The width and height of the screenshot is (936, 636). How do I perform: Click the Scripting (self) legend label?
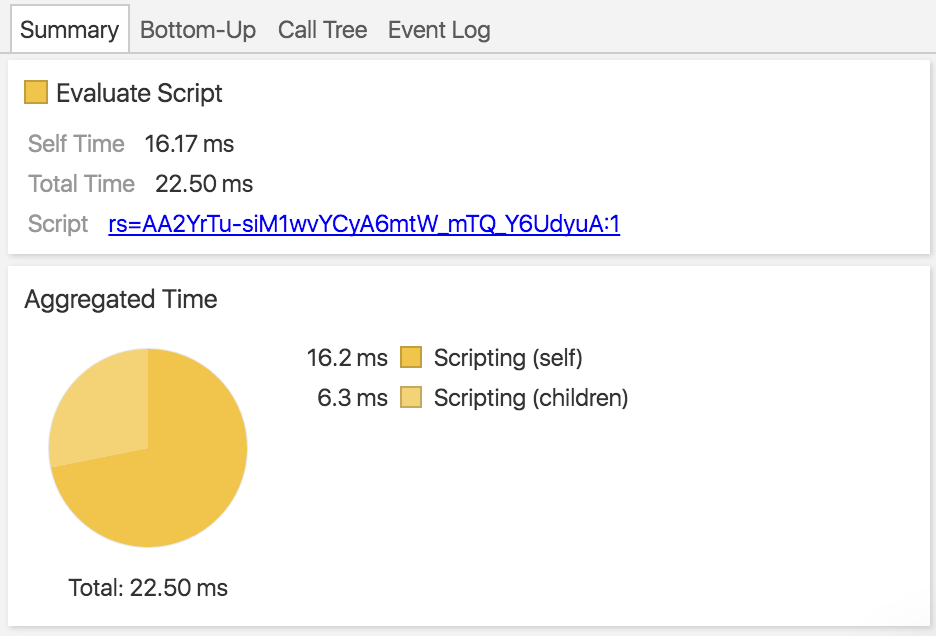pyautogui.click(x=507, y=357)
